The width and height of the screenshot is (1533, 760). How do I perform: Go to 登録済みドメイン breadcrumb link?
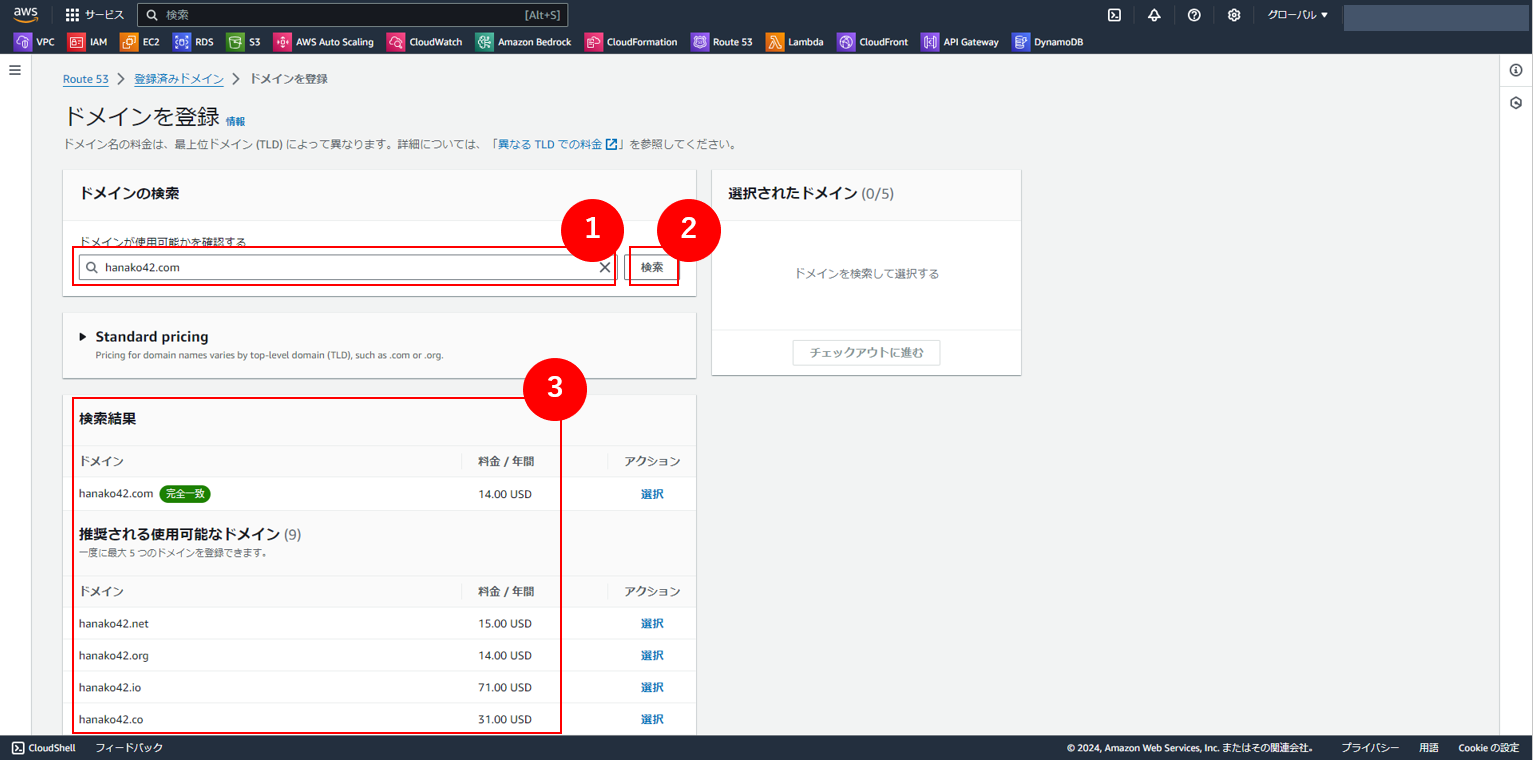tap(178, 79)
